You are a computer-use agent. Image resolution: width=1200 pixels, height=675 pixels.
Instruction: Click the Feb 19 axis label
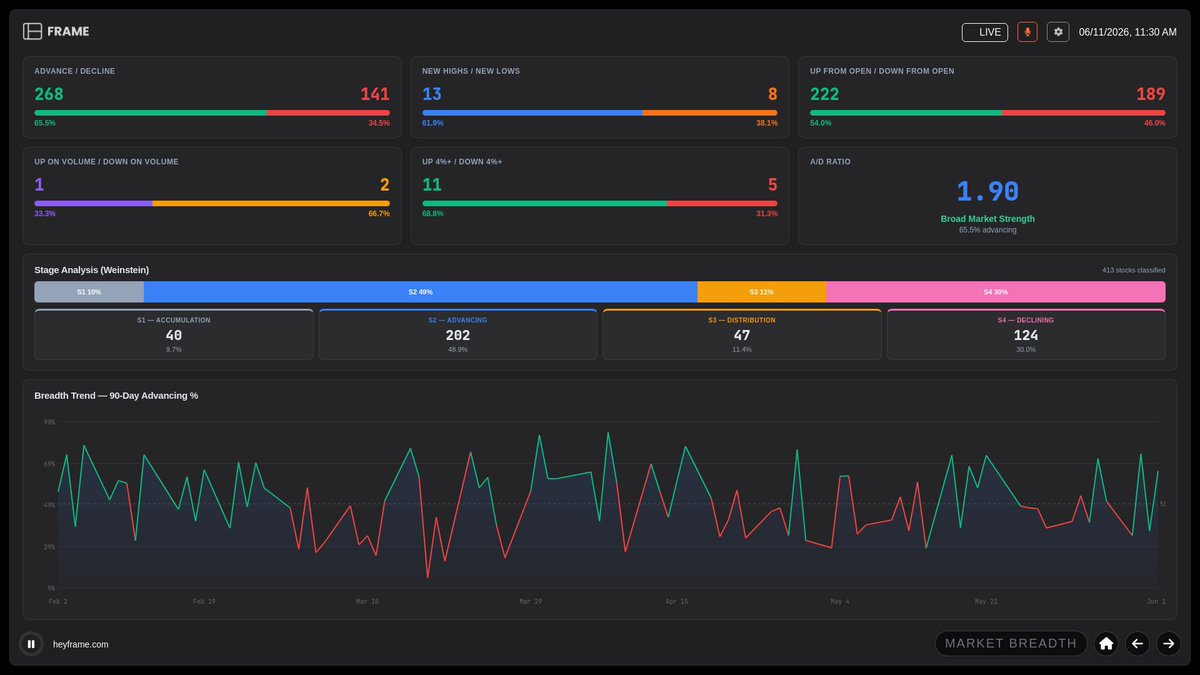click(204, 602)
